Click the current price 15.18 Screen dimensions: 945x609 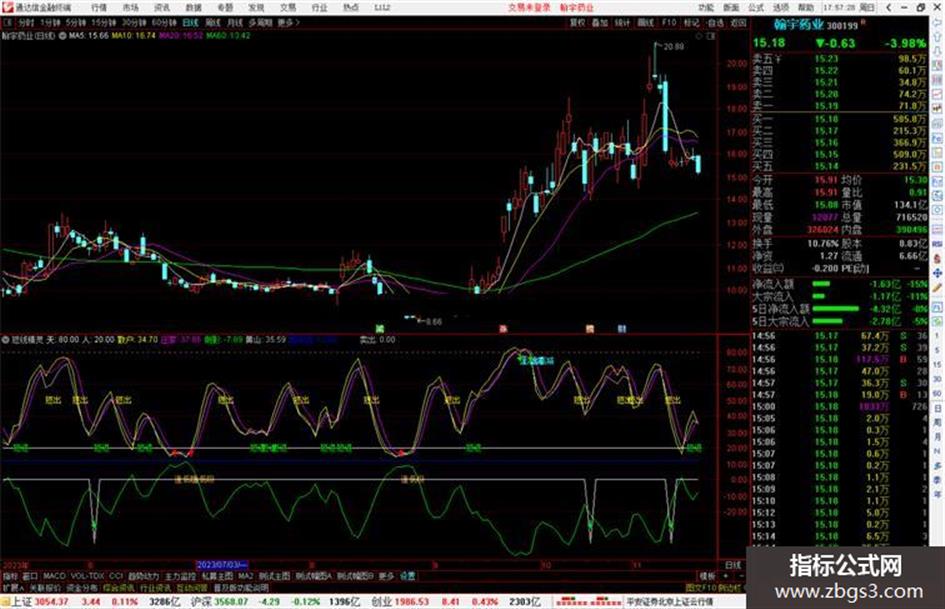769,43
